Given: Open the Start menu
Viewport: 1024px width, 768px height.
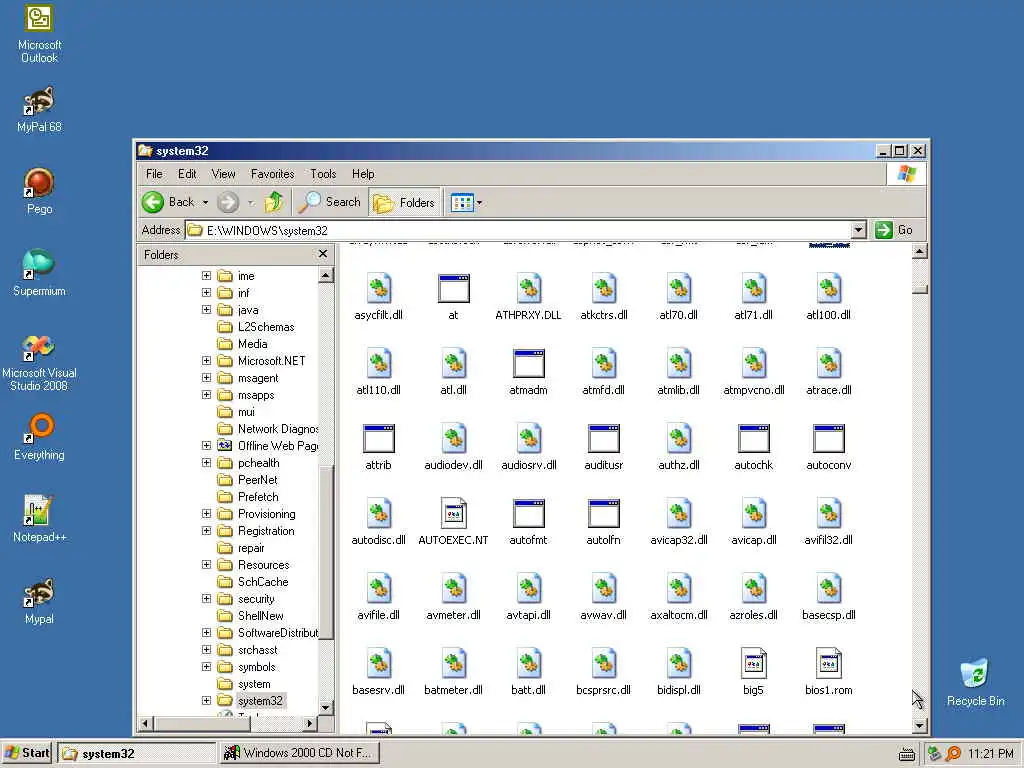Looking at the screenshot, I should [27, 753].
